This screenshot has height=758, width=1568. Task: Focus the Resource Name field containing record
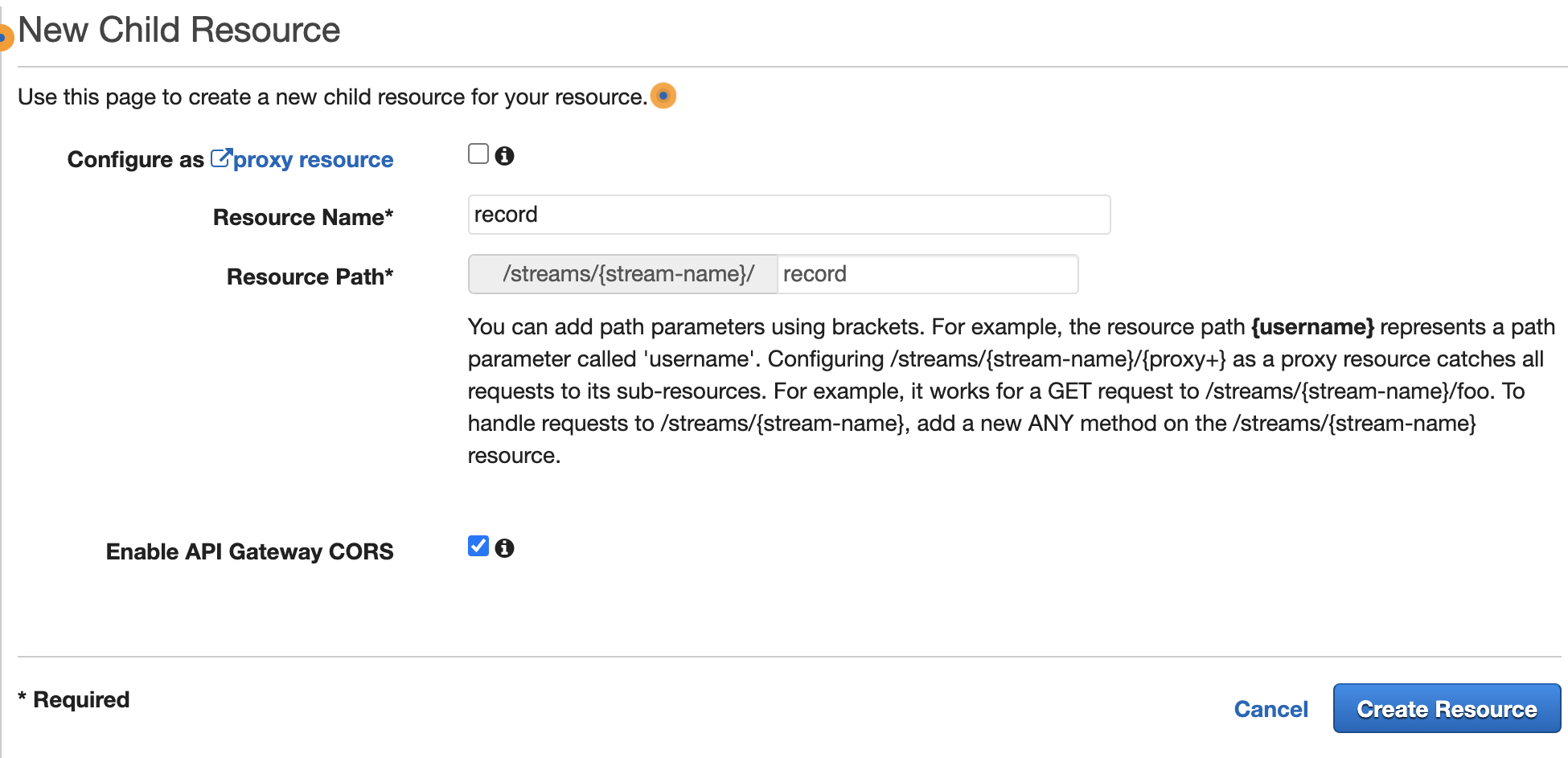[x=789, y=215]
